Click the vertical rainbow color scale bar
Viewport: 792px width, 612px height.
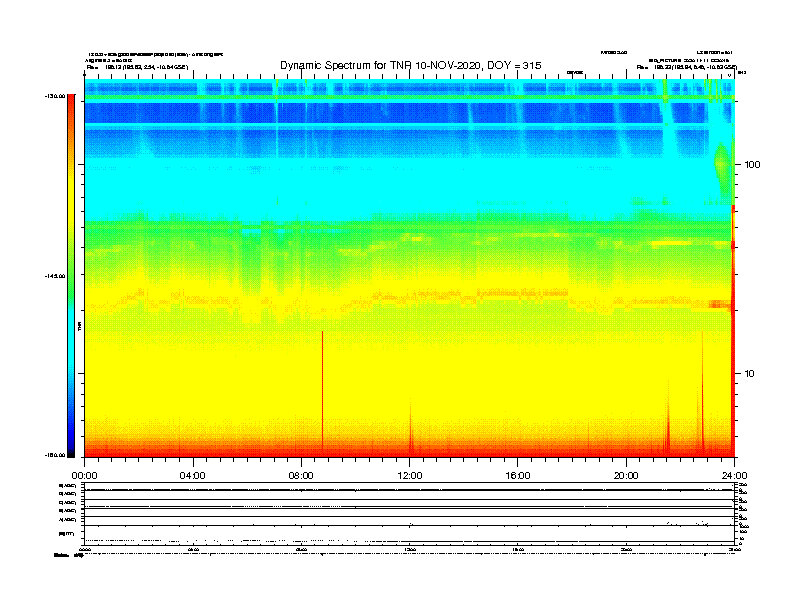click(71, 276)
